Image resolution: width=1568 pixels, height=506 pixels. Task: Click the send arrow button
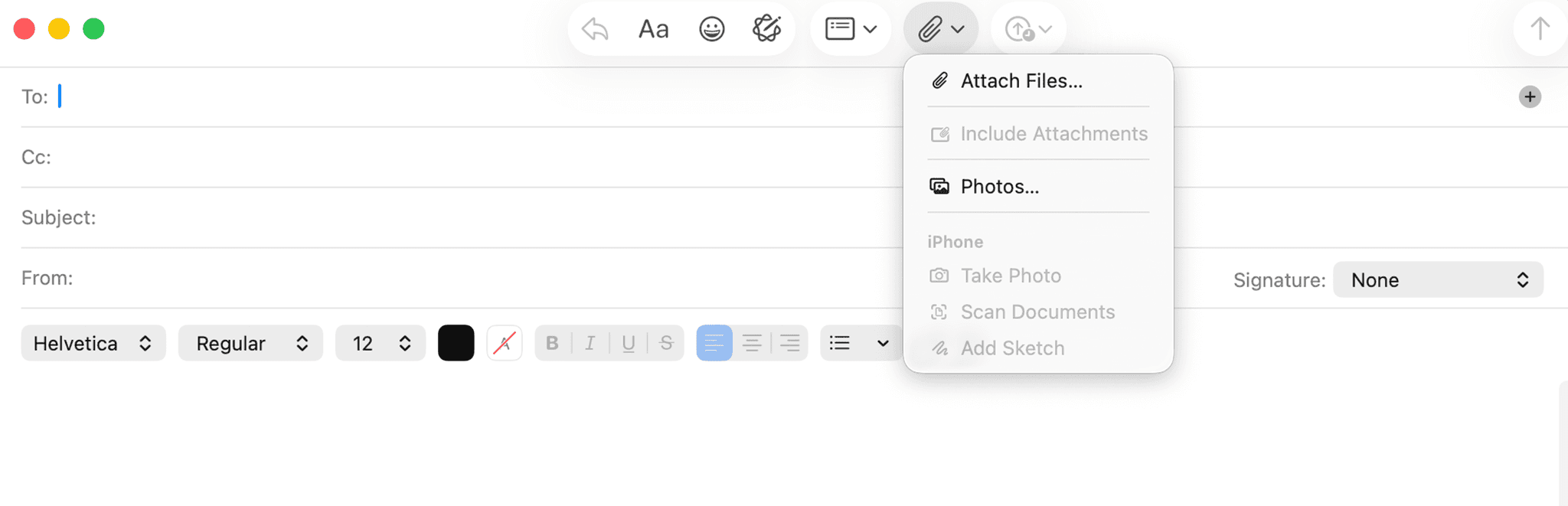point(1540,29)
